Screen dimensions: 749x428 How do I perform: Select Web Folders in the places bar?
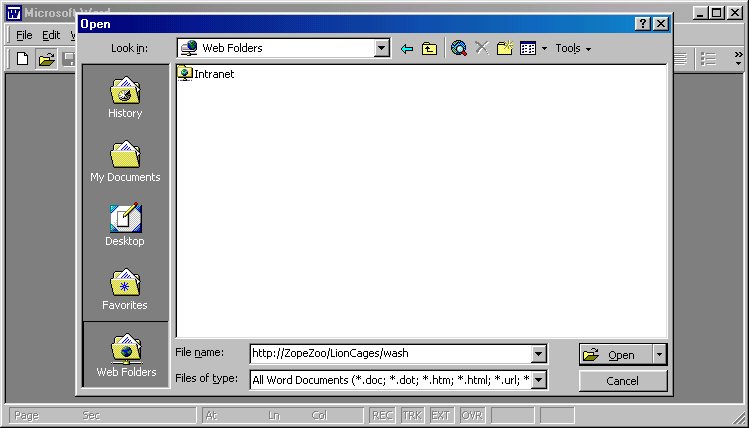tap(125, 355)
